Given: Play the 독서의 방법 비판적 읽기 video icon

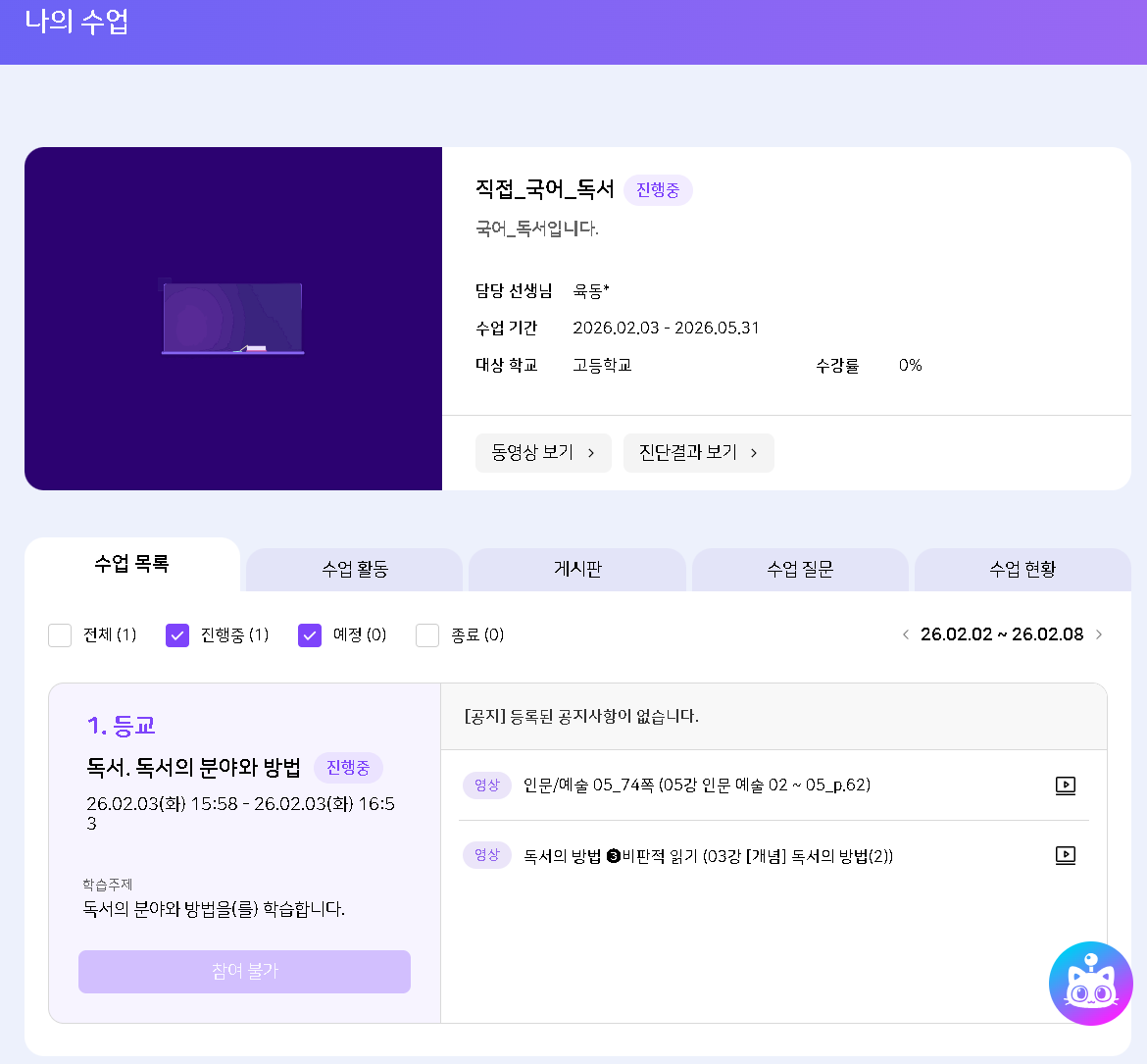Looking at the screenshot, I should click(x=1065, y=855).
